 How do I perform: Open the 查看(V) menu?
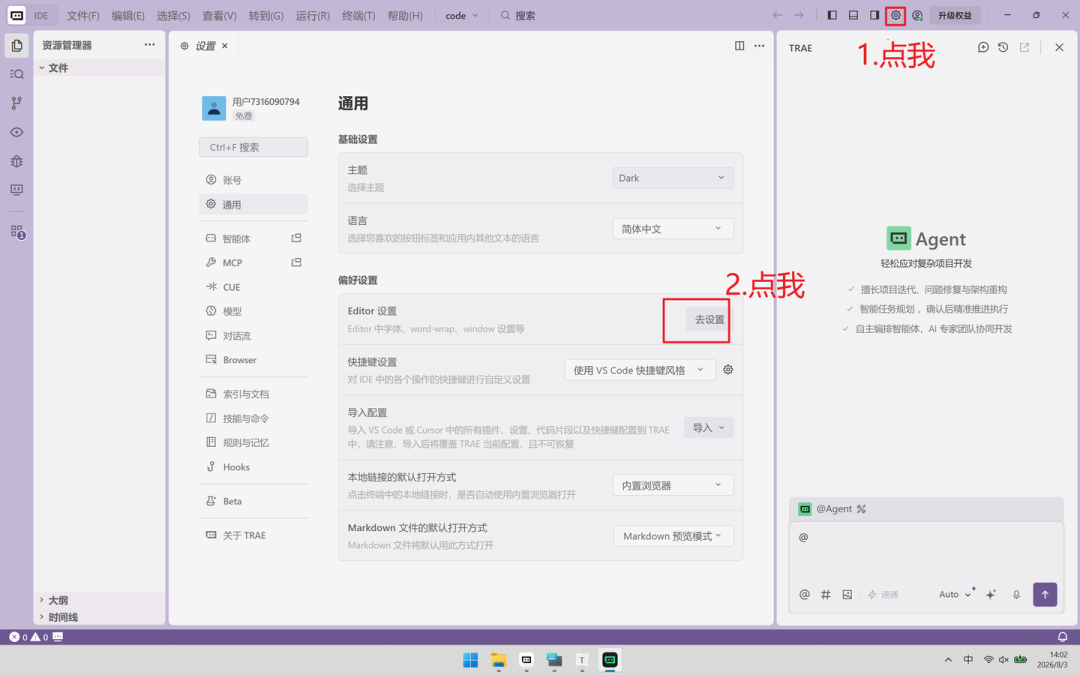tap(219, 15)
